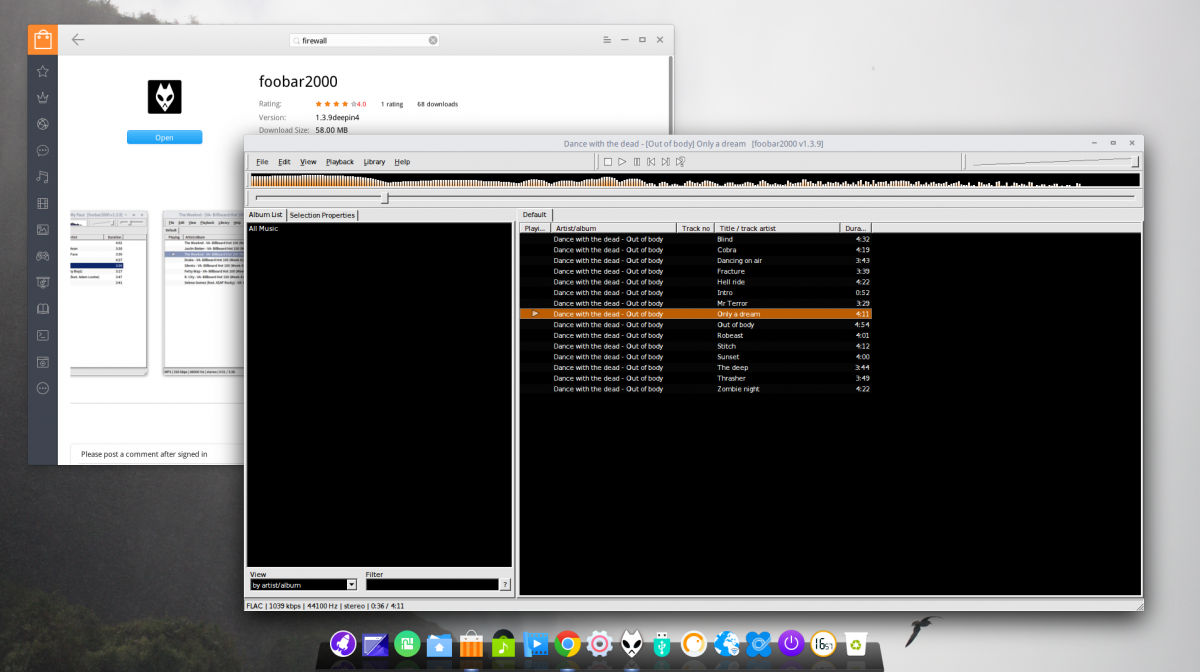Adjust the foobar2000 volume slider

click(1054, 162)
